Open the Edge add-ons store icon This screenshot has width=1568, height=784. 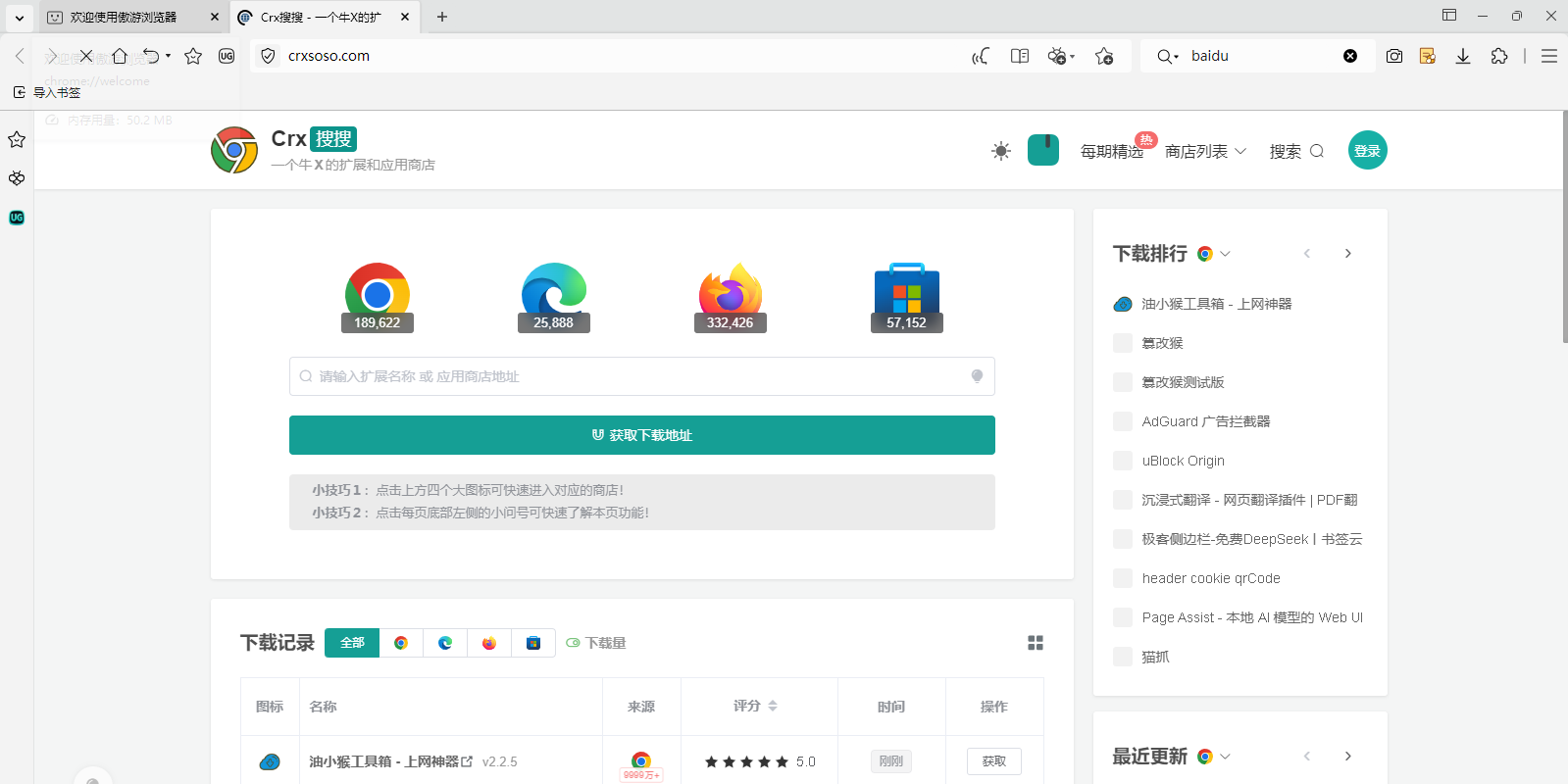tap(553, 294)
